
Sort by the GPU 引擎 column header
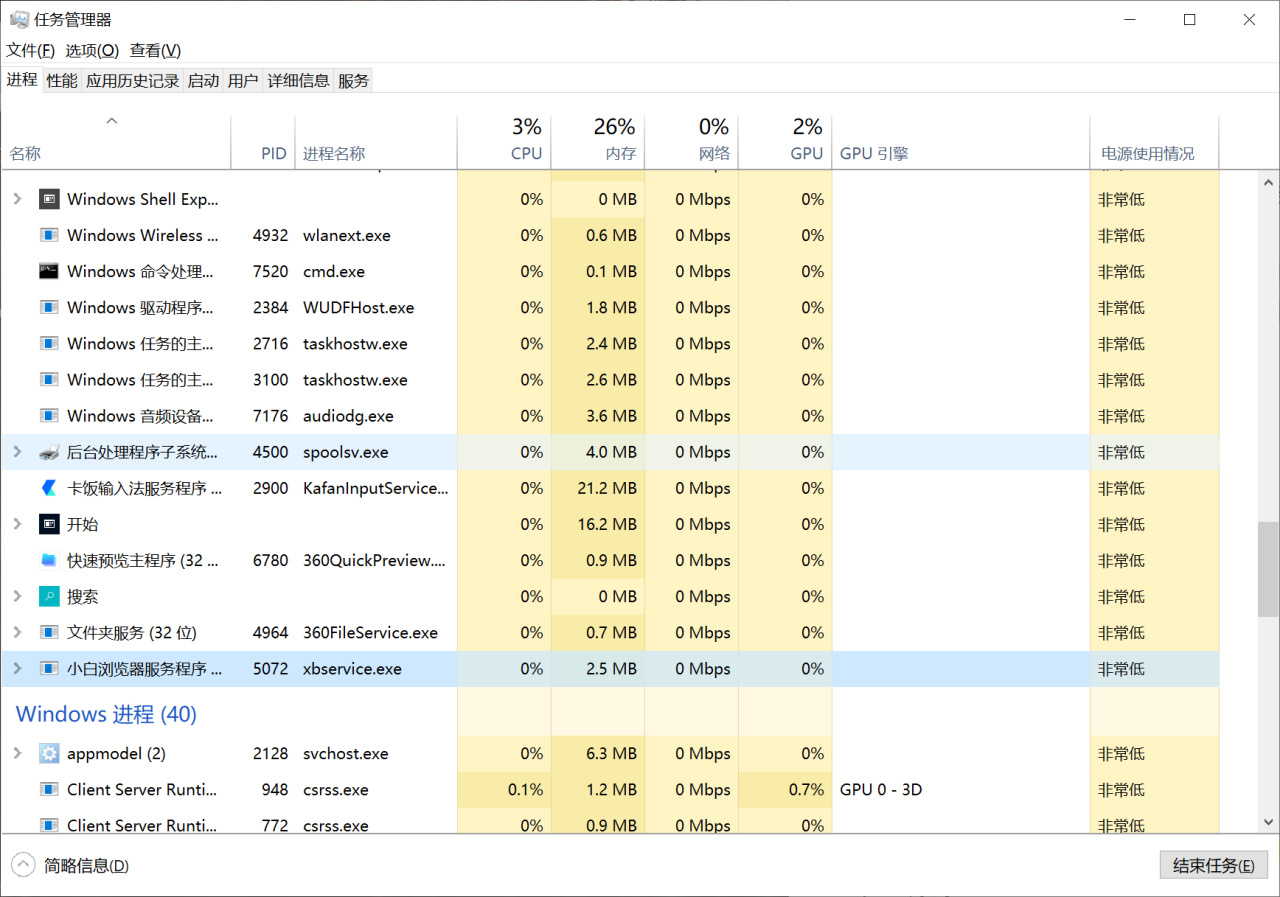pos(961,142)
